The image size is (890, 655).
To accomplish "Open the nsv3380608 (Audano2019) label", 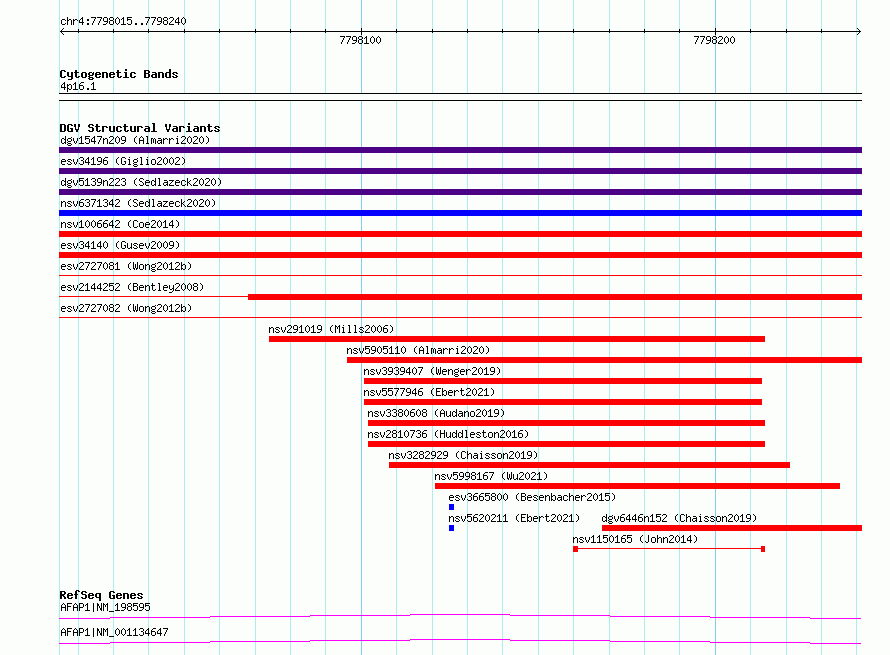I will pyautogui.click(x=436, y=413).
